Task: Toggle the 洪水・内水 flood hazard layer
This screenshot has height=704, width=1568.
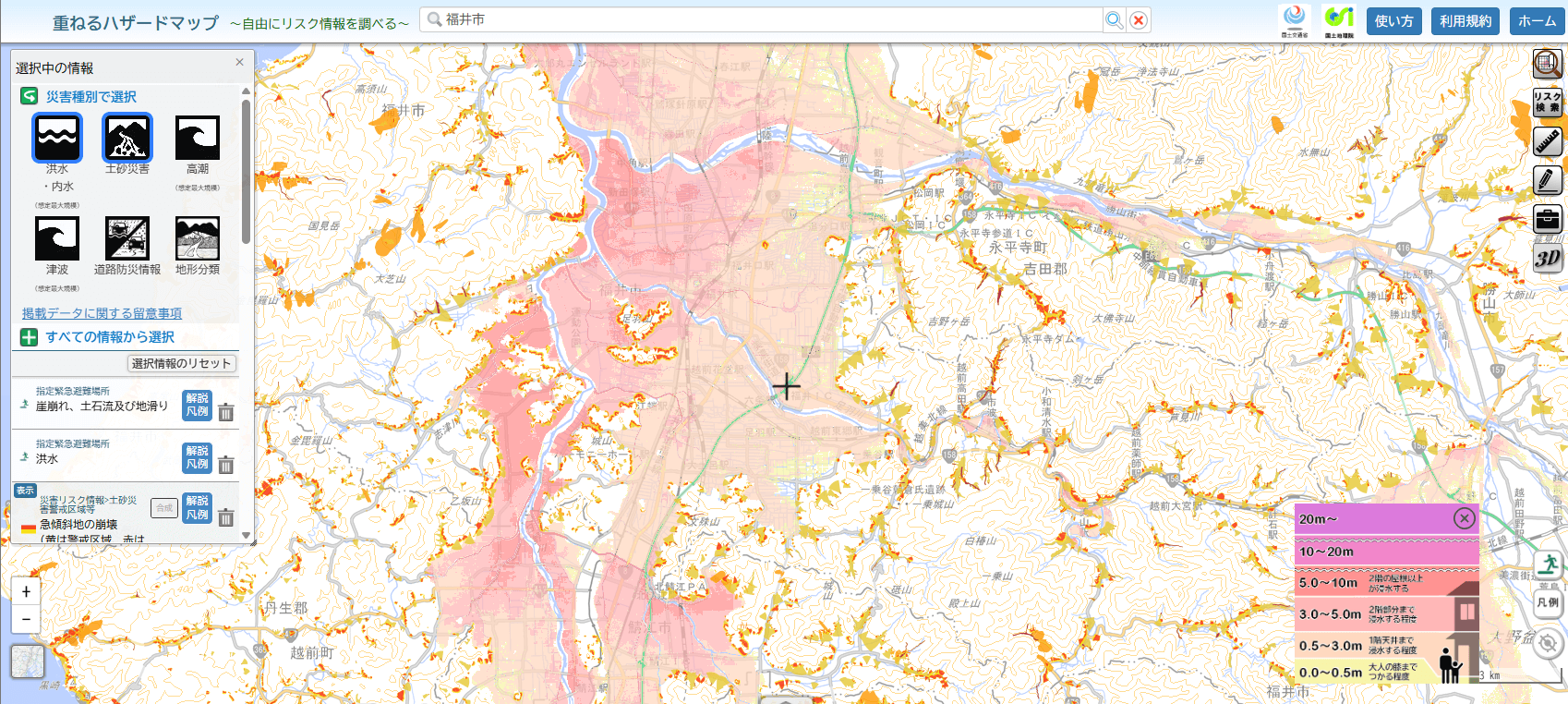Action: tap(57, 138)
